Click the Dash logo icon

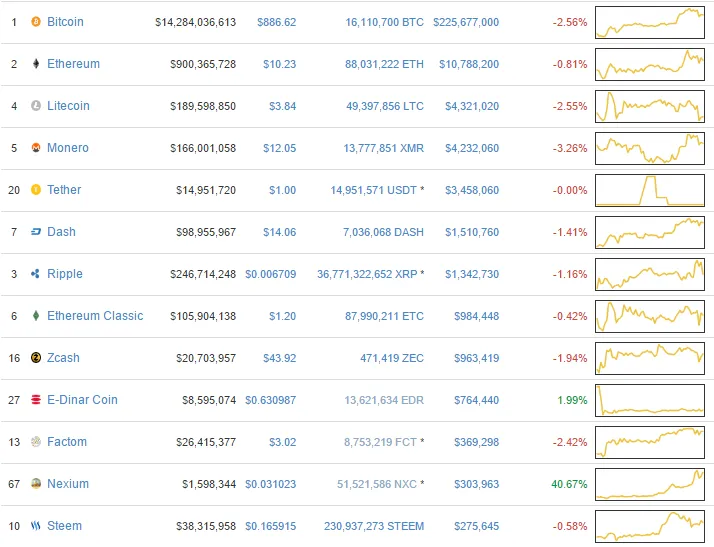(x=36, y=232)
